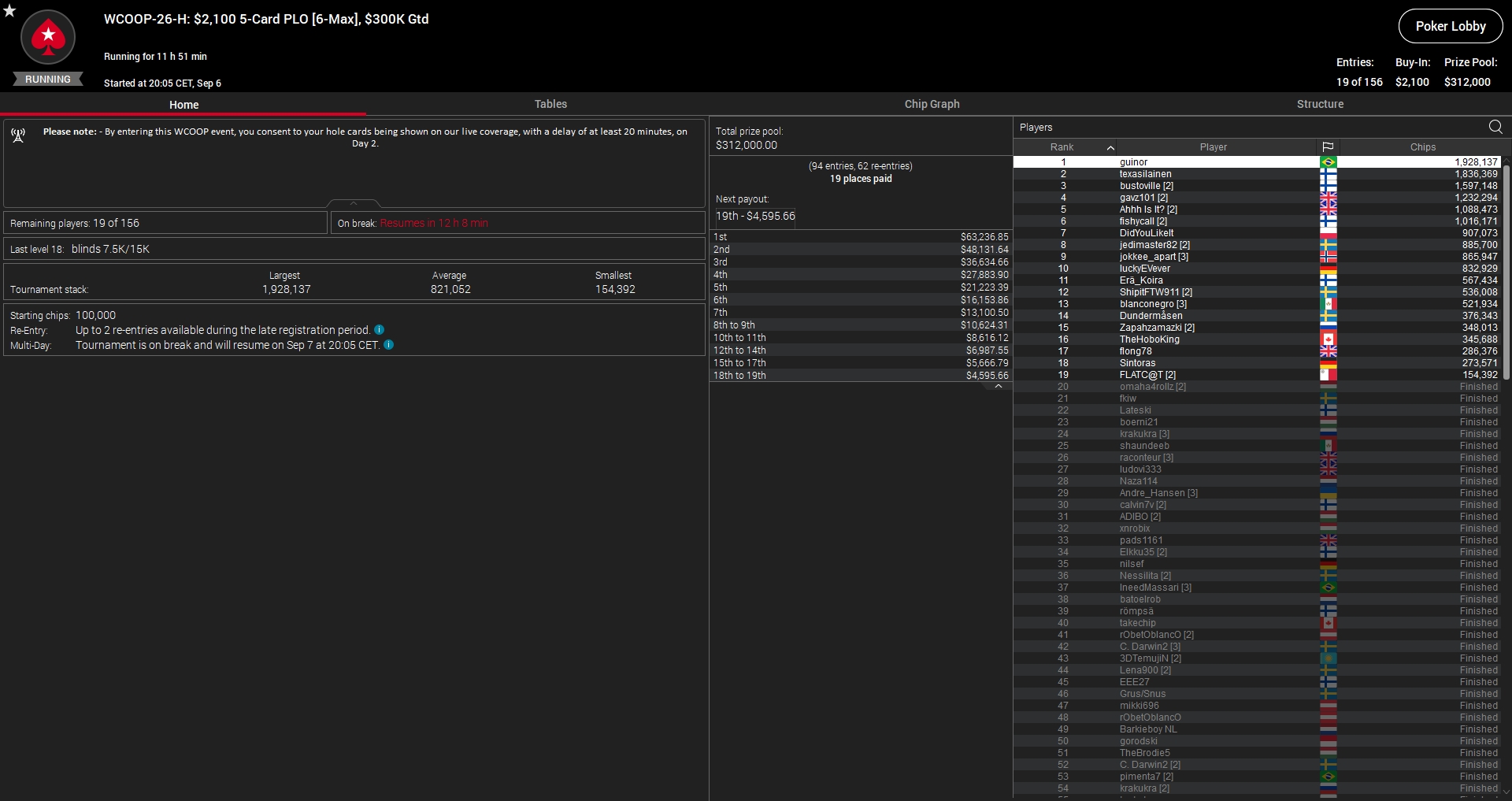The width and height of the screenshot is (1512, 801).
Task: Click the PokerStars spade logo
Action: 48,37
